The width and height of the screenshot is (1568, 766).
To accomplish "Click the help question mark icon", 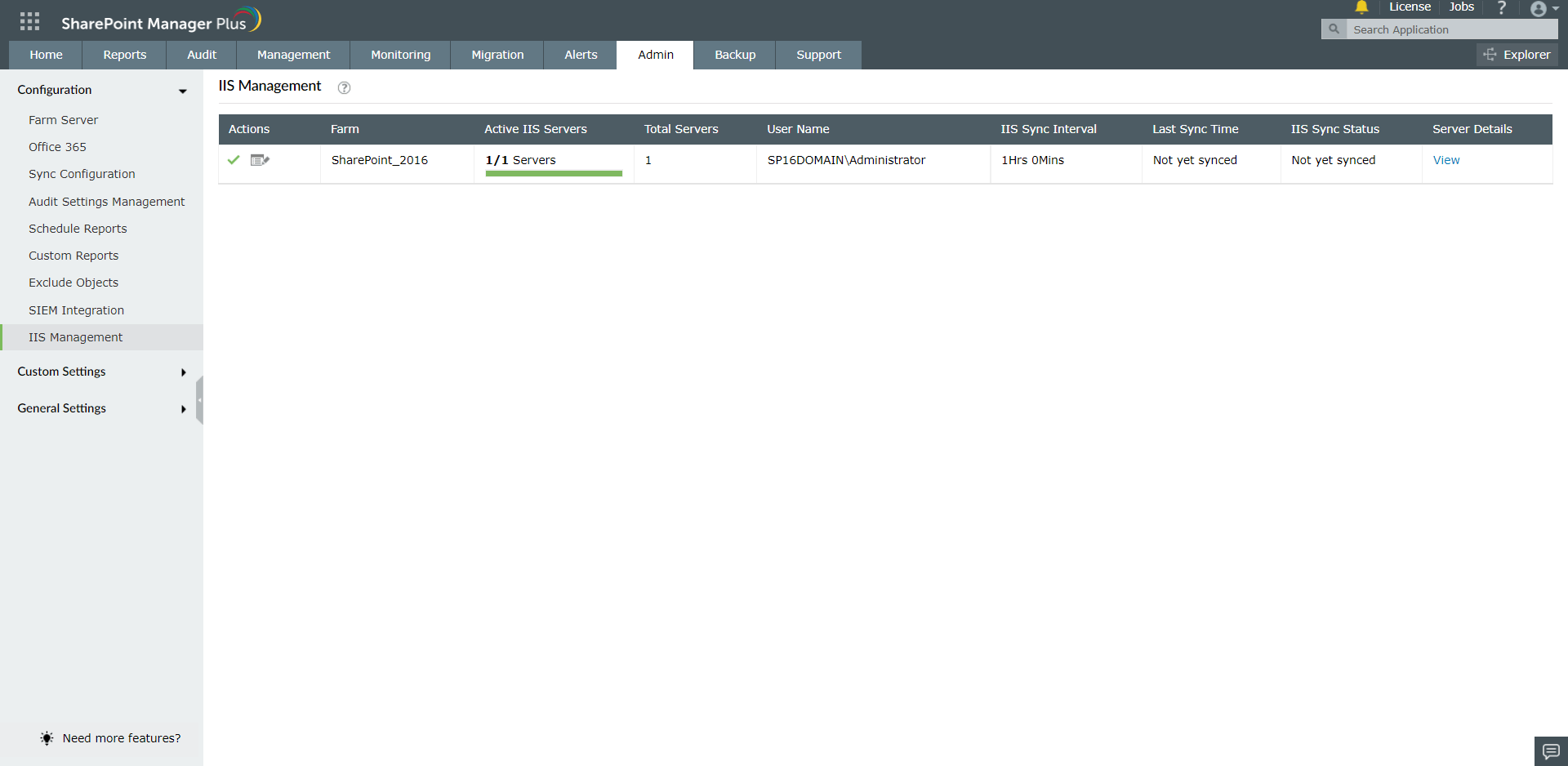I will pos(1501,7).
